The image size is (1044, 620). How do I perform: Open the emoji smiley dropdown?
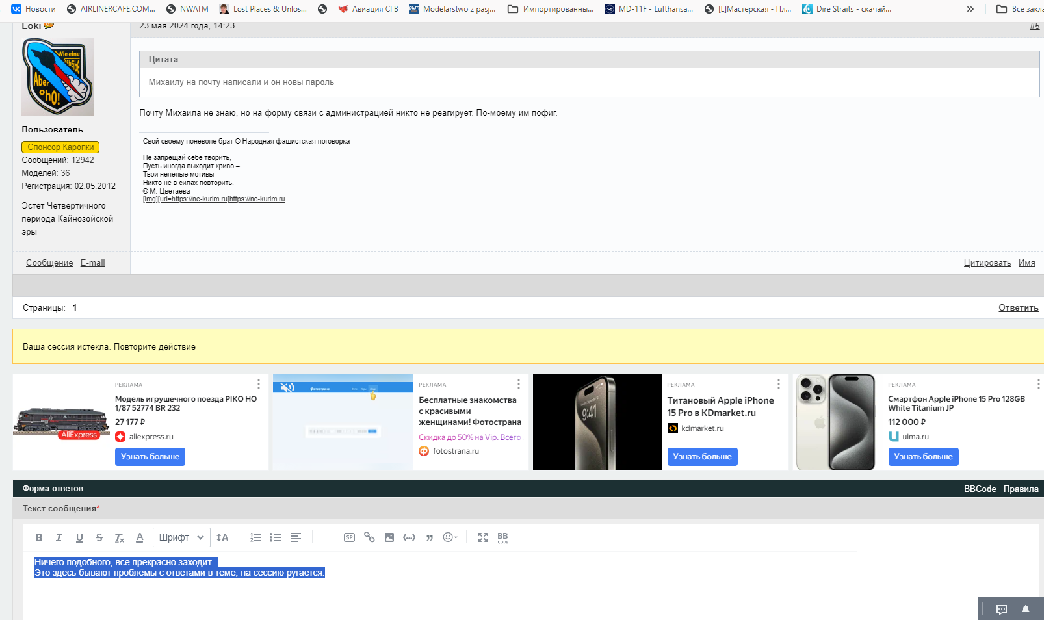(451, 538)
